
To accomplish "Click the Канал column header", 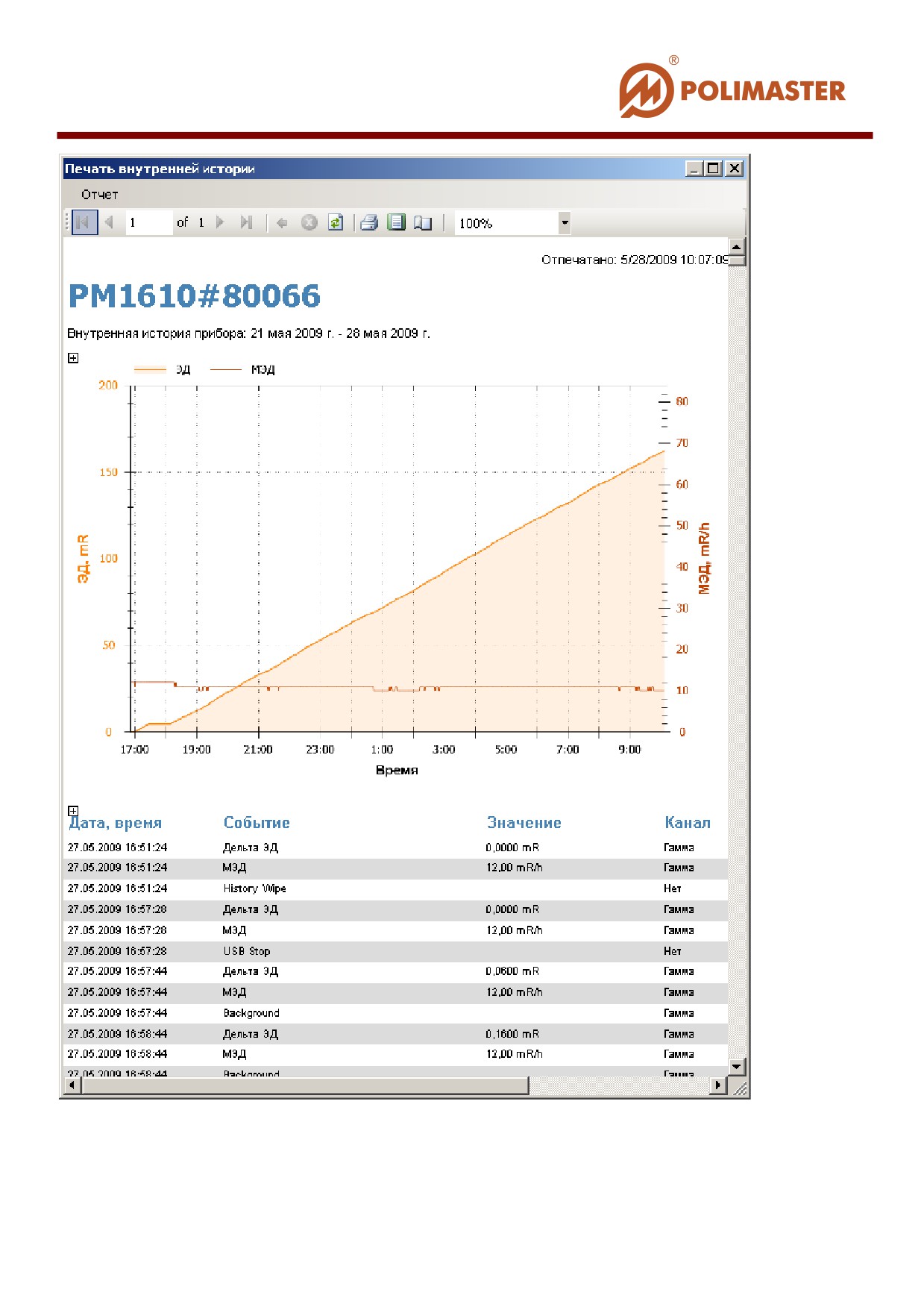I will (688, 823).
